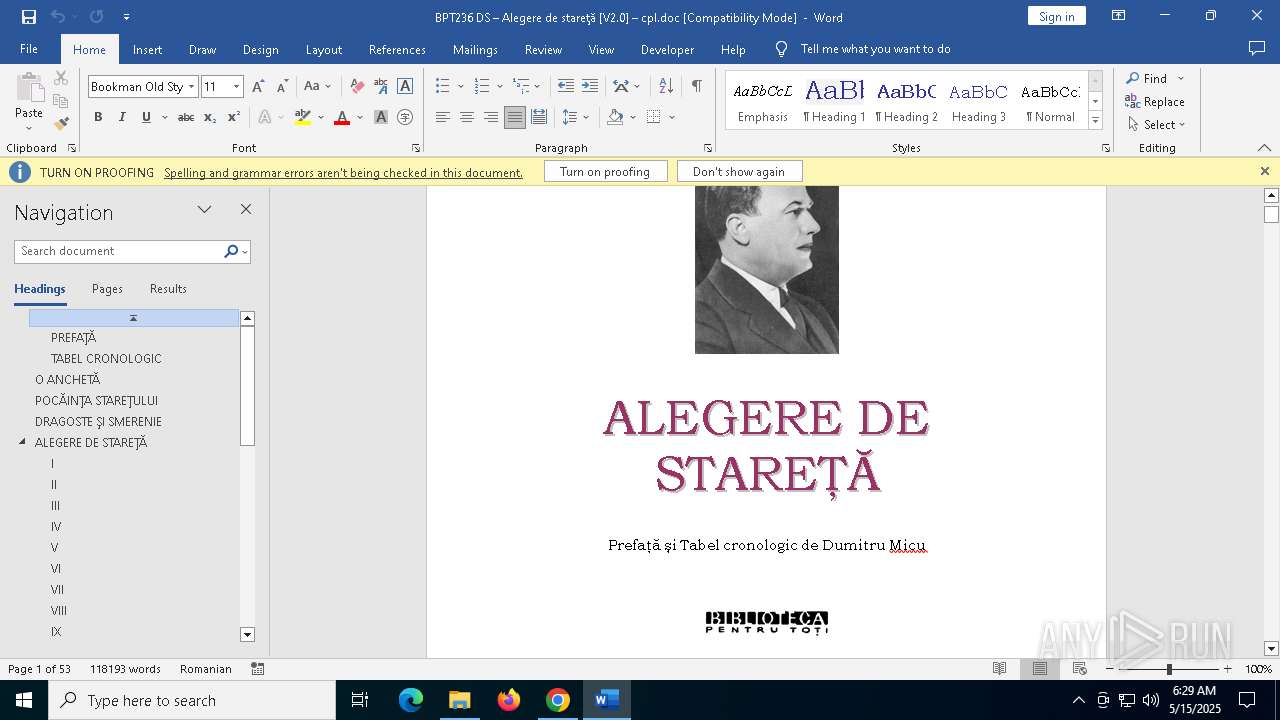Switch to Web Layout view
The width and height of the screenshot is (1280, 720).
(1080, 669)
